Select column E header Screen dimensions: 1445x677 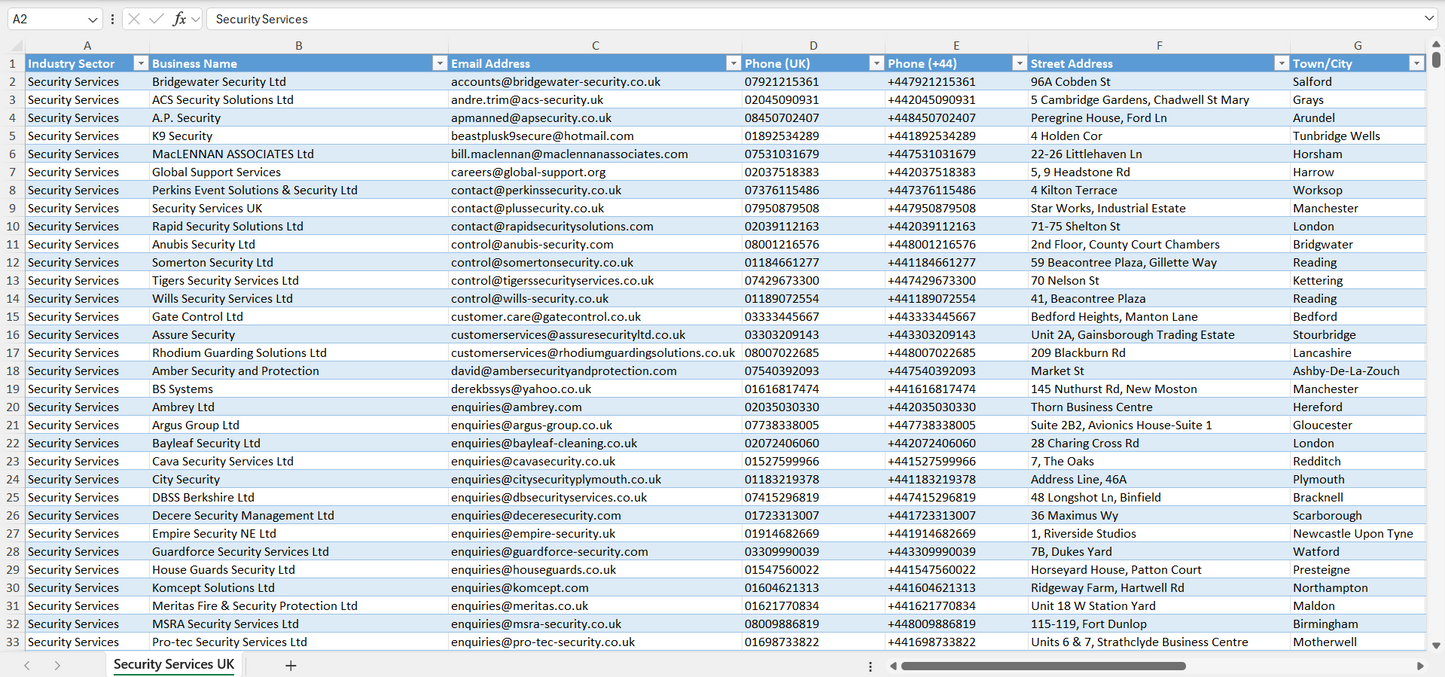956,45
